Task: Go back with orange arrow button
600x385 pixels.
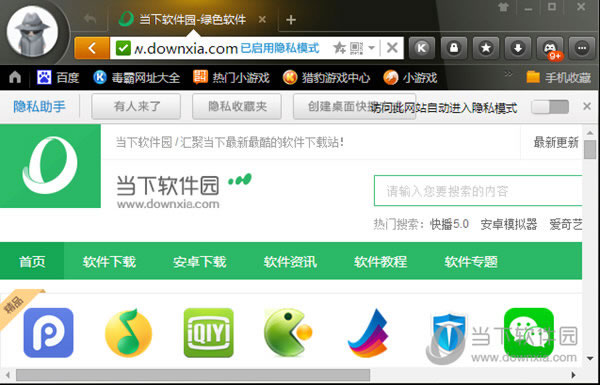Action: [x=92, y=48]
